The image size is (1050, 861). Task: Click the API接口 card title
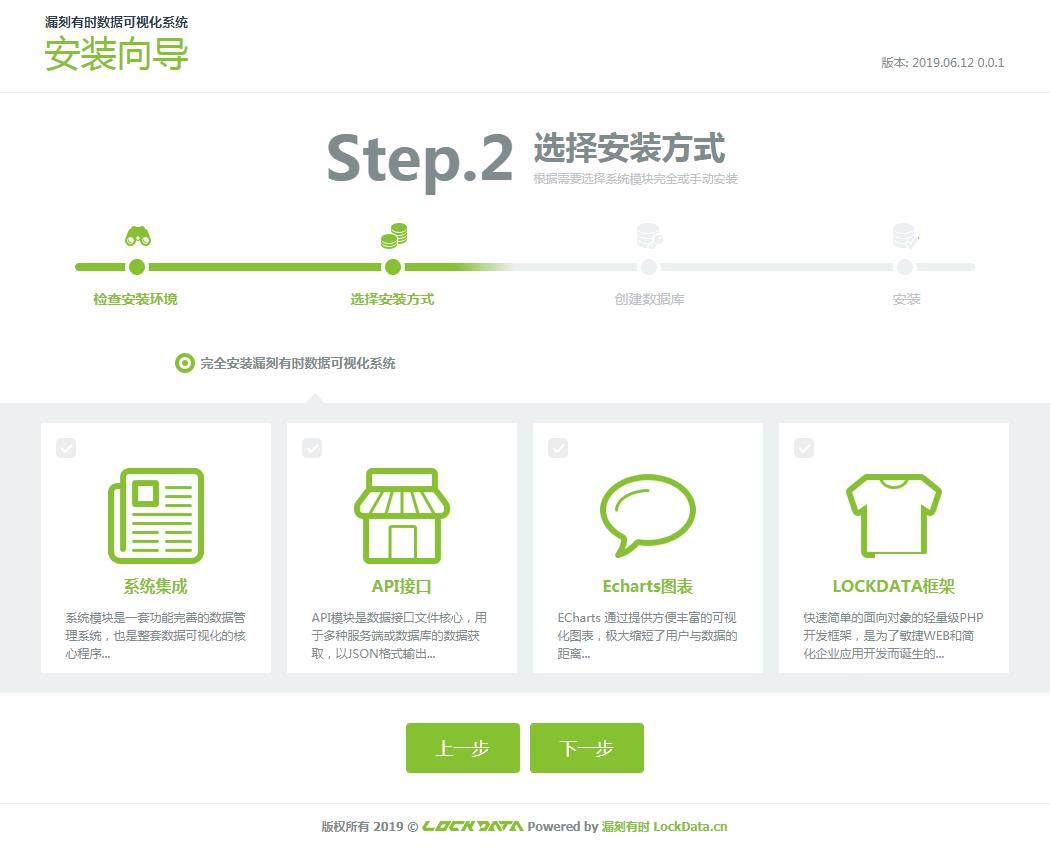tap(402, 586)
